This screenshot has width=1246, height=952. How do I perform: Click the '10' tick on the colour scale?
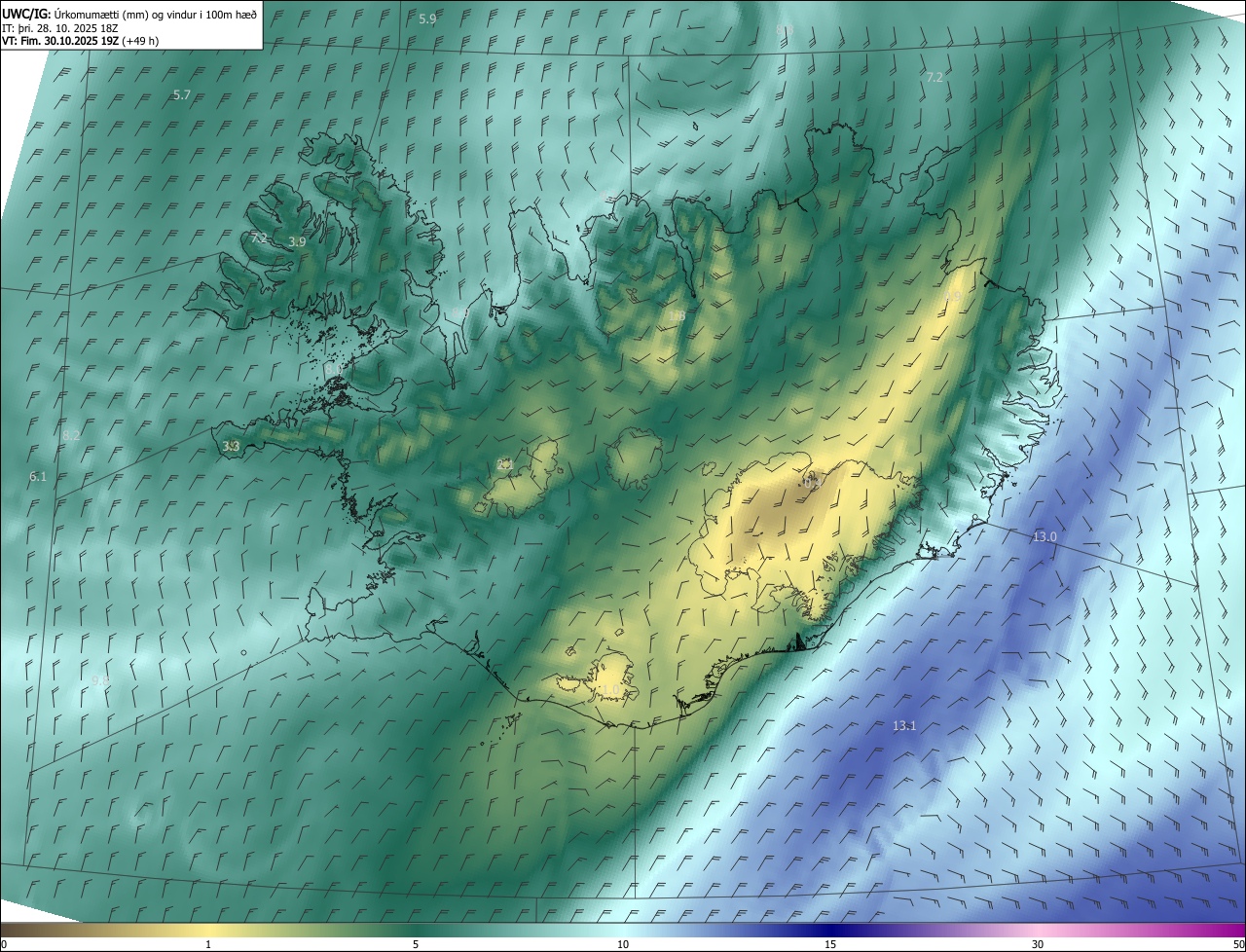pyautogui.click(x=623, y=944)
